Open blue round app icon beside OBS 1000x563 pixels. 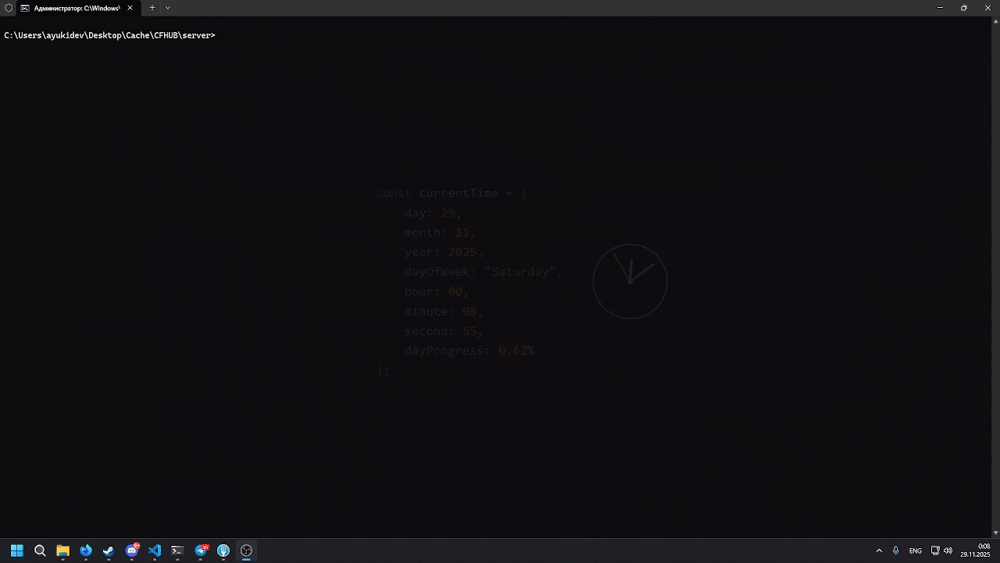coord(223,550)
